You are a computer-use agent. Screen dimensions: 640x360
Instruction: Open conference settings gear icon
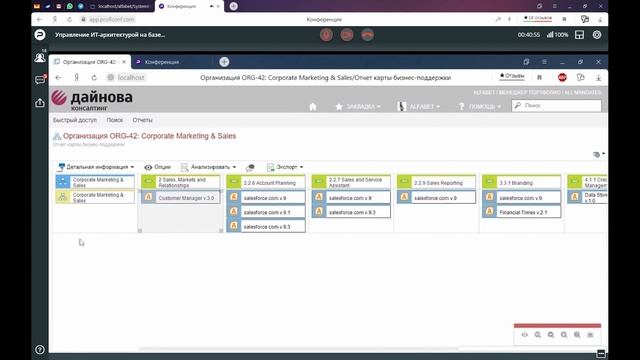point(597,35)
